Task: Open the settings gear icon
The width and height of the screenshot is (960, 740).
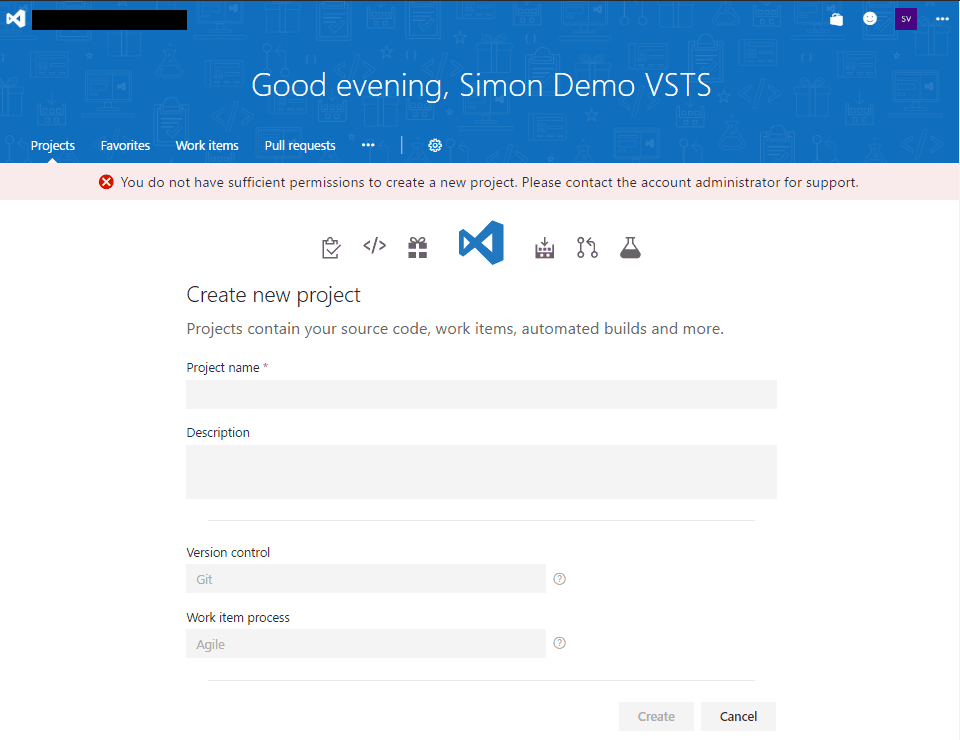Action: coord(435,145)
